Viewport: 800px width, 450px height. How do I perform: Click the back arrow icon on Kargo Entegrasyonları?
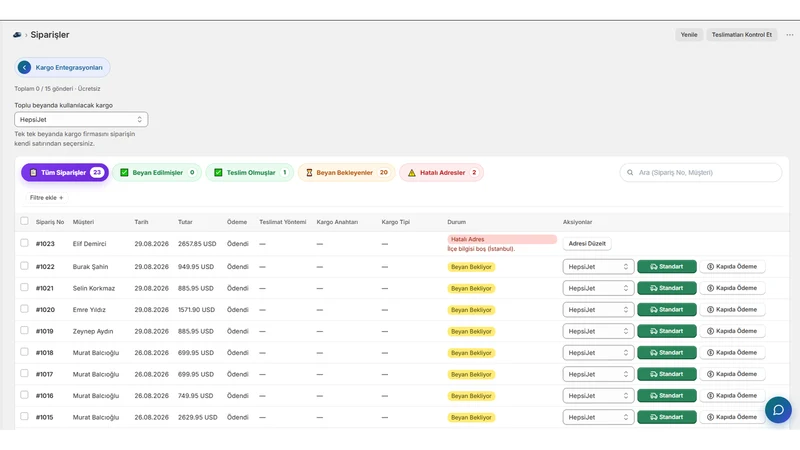(x=24, y=67)
